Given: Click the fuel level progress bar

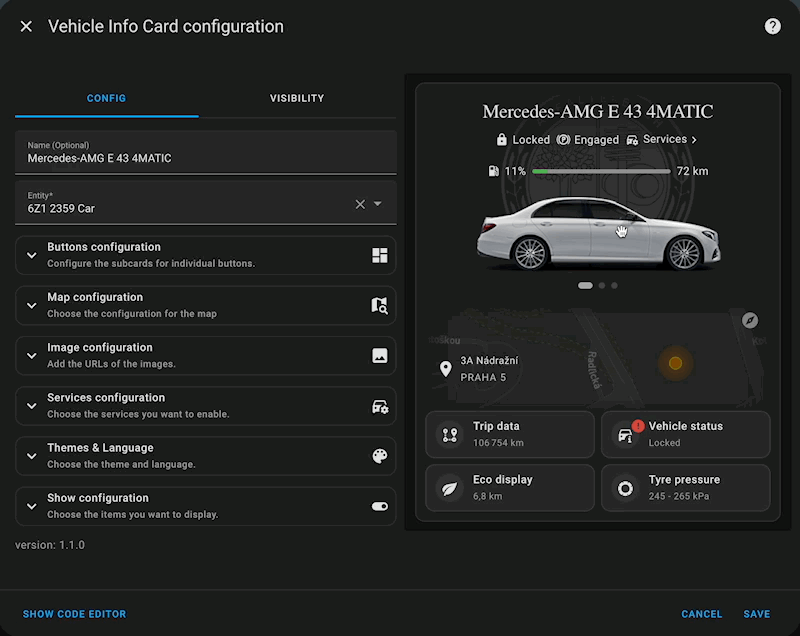Looking at the screenshot, I should [601, 171].
